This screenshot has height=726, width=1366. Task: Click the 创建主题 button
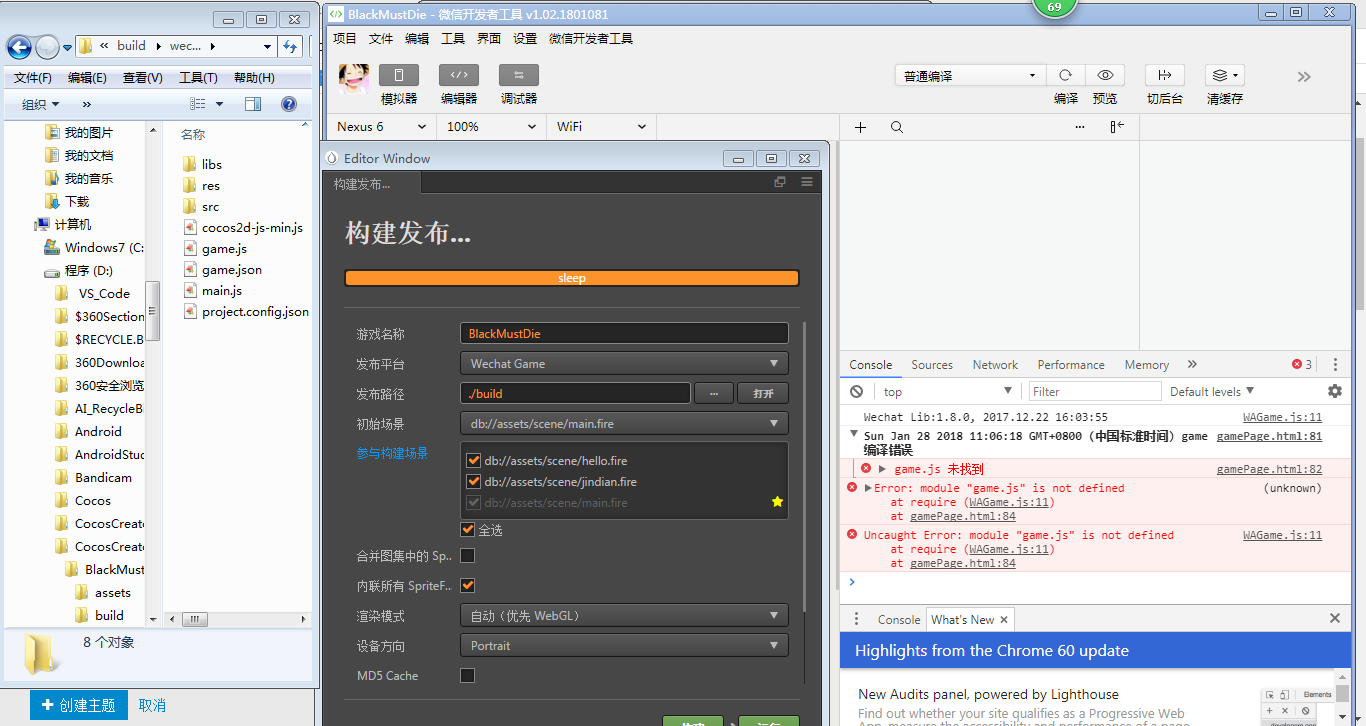coord(79,705)
